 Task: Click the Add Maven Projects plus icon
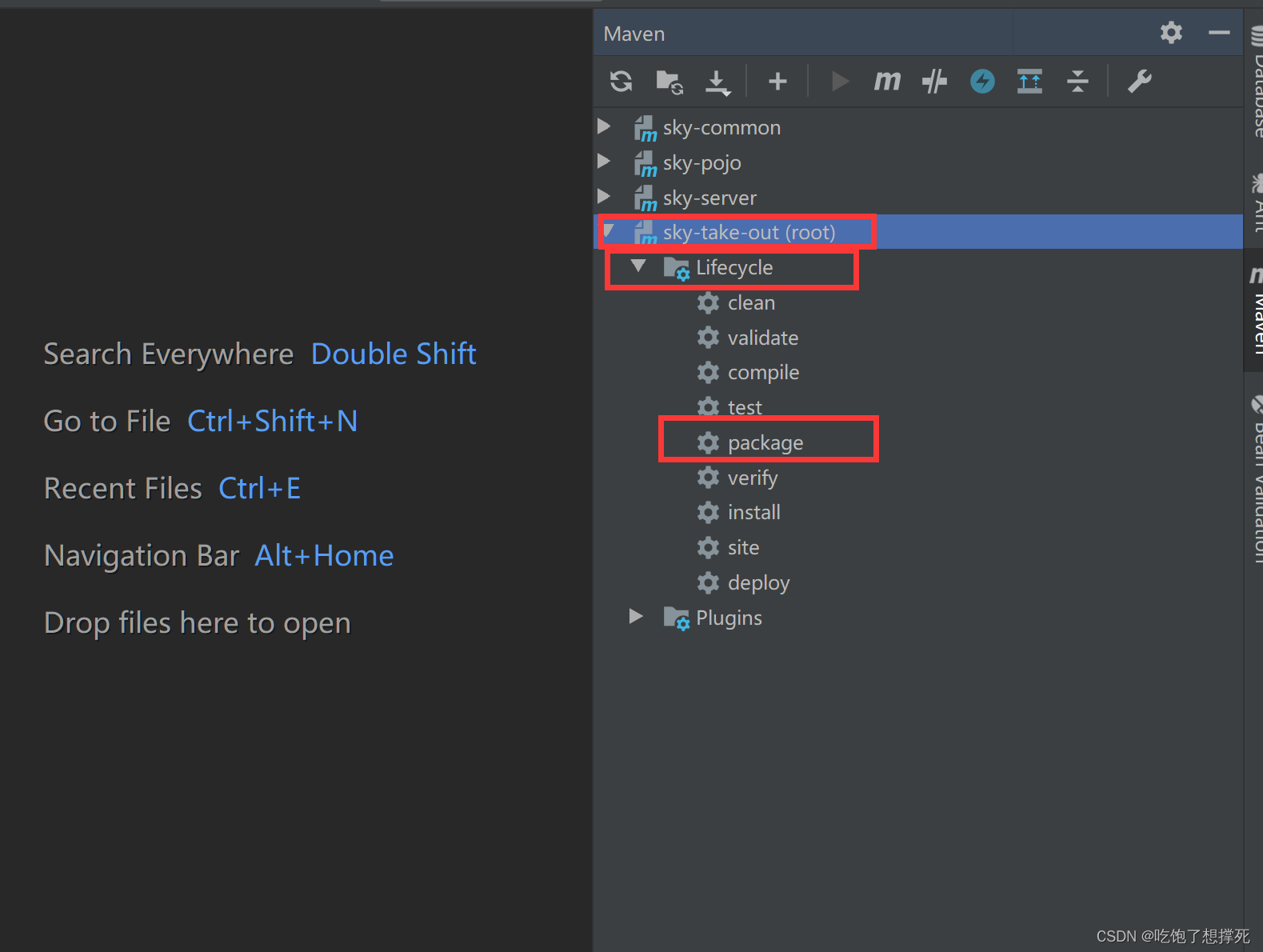pyautogui.click(x=777, y=82)
